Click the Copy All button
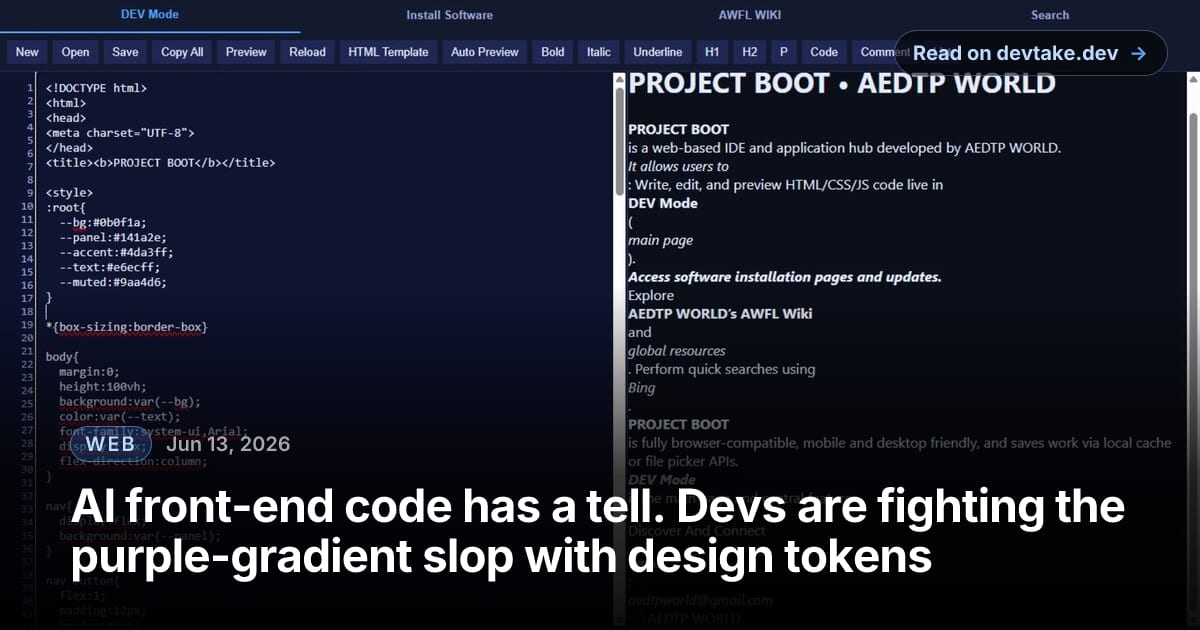The height and width of the screenshot is (630, 1200). click(x=182, y=52)
